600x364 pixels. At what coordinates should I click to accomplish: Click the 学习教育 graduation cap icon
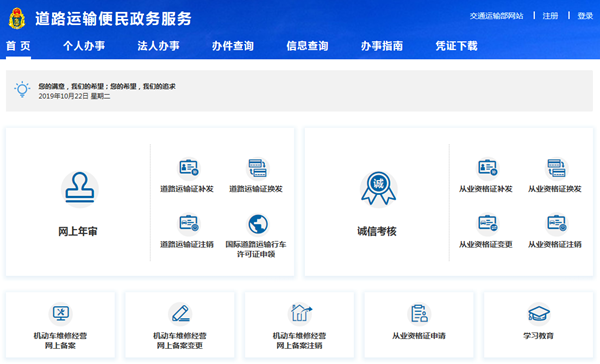coord(538,313)
